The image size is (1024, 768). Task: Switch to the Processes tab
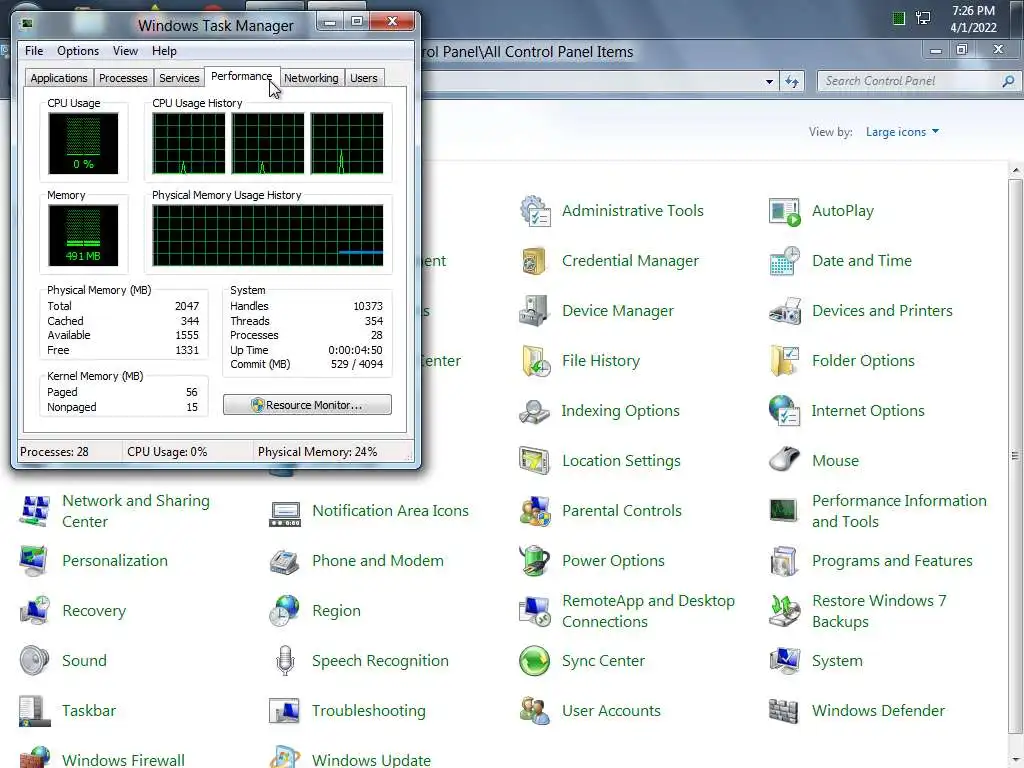[x=123, y=78]
